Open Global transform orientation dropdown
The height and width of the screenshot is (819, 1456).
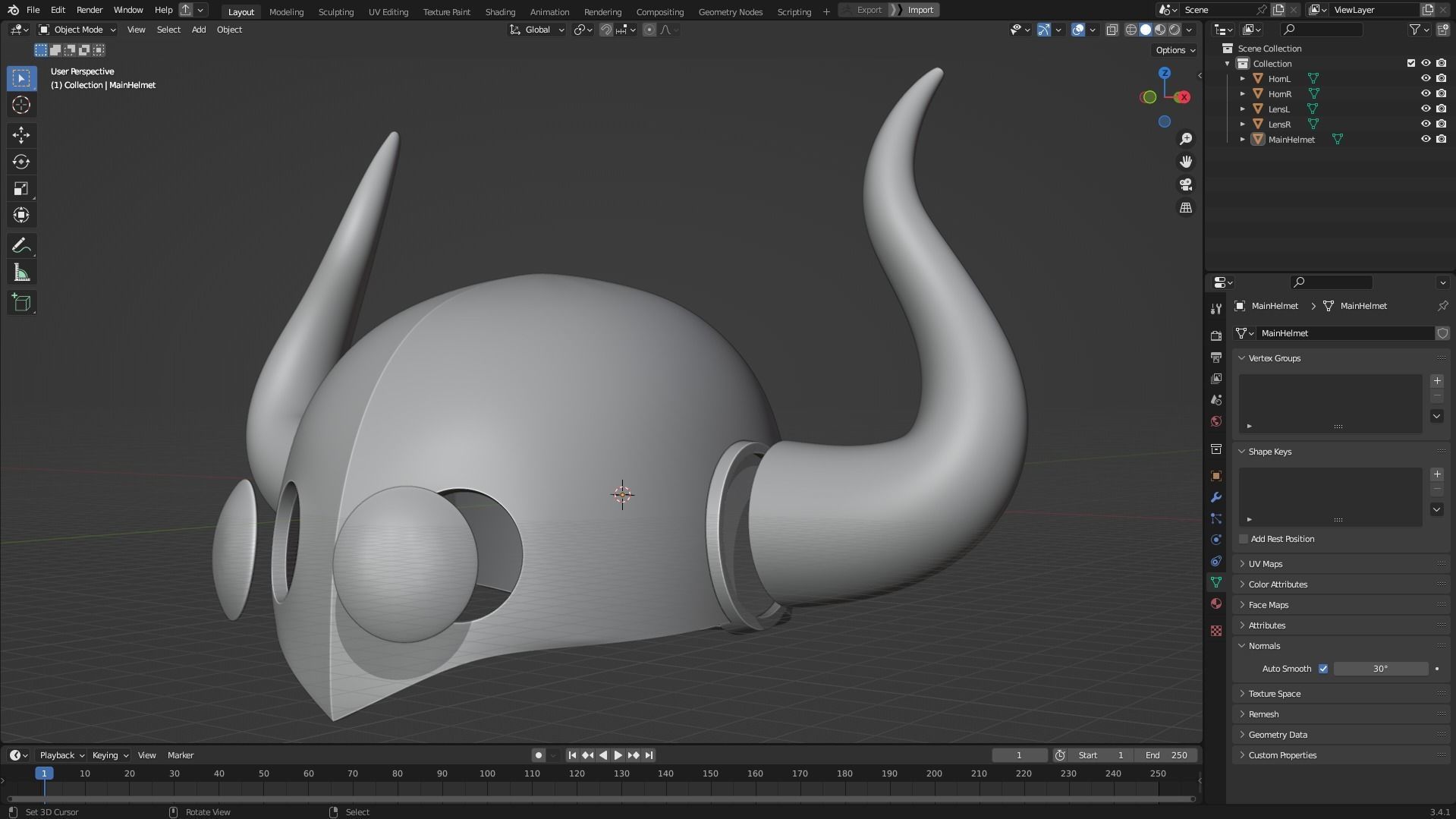click(536, 30)
